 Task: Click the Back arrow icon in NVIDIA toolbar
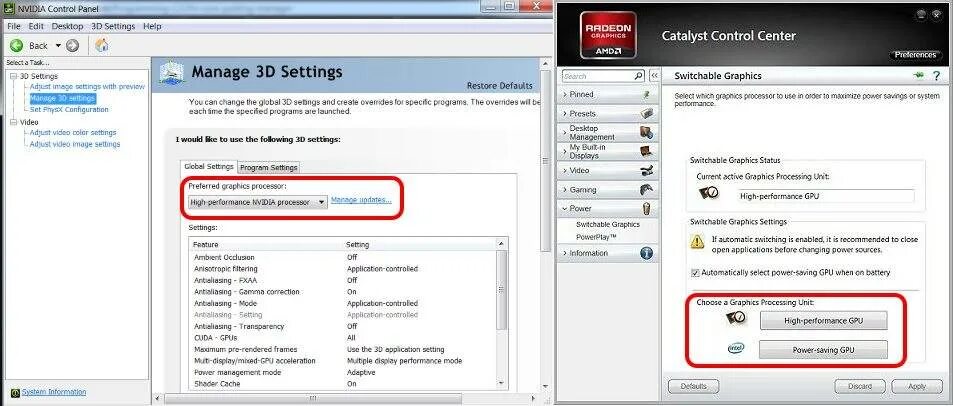17,46
